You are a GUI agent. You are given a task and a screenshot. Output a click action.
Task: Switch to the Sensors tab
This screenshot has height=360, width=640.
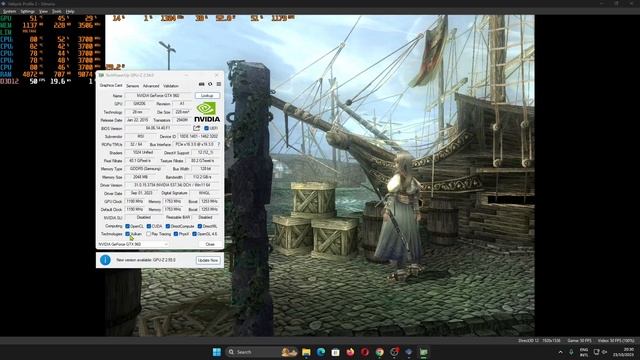133,86
